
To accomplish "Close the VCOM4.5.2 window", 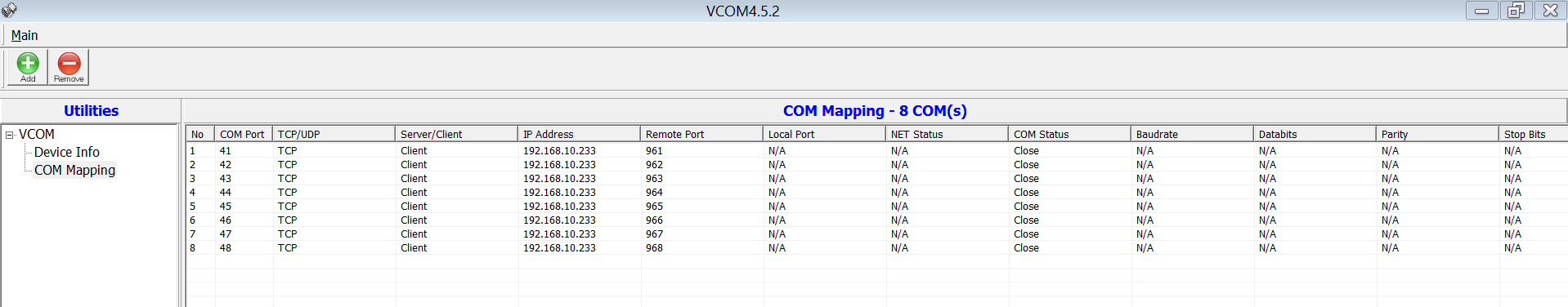I will coord(1550,10).
